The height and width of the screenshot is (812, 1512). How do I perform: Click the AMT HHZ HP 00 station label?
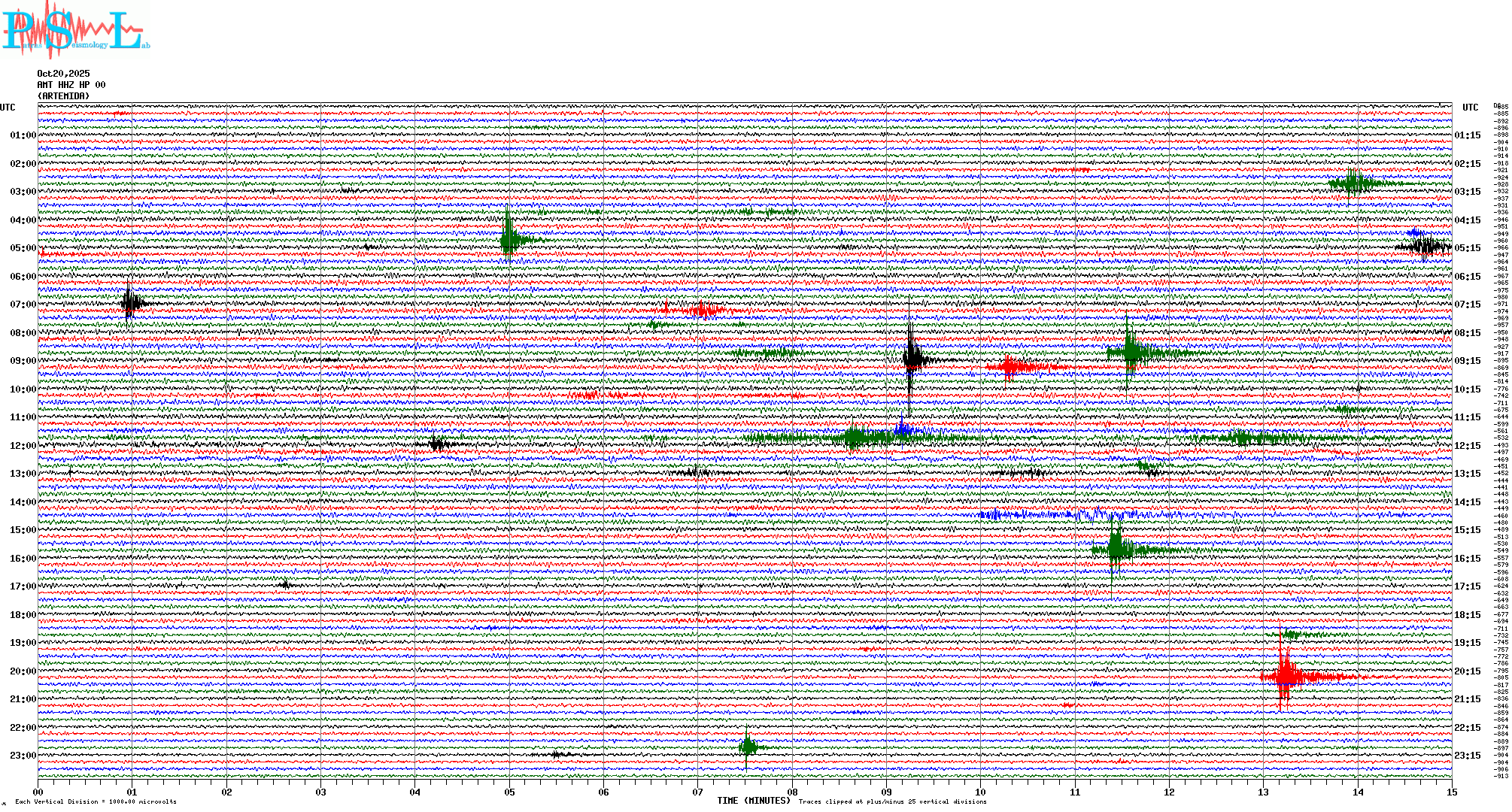coord(71,85)
